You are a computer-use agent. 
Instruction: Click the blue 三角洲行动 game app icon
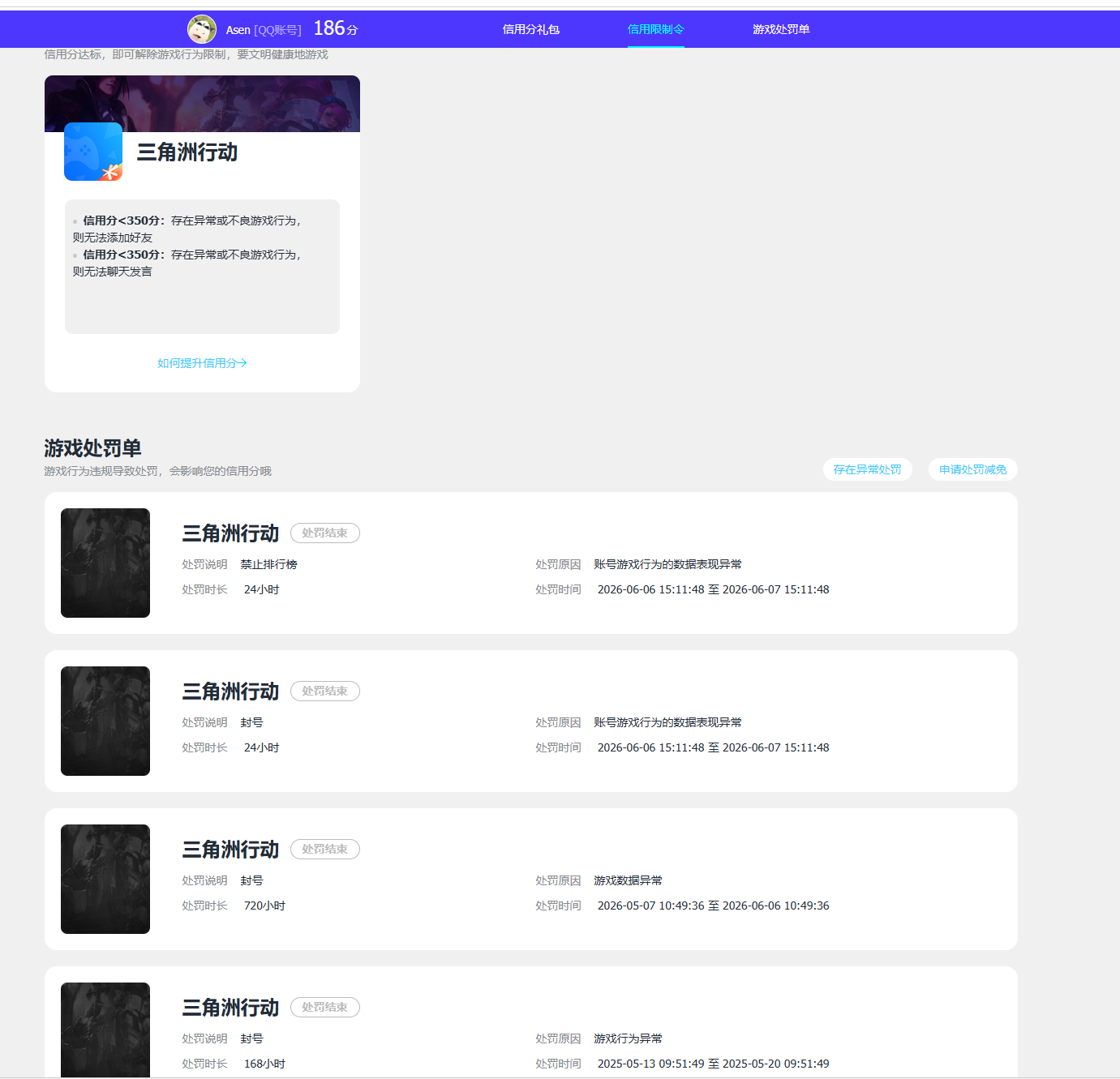[93, 152]
